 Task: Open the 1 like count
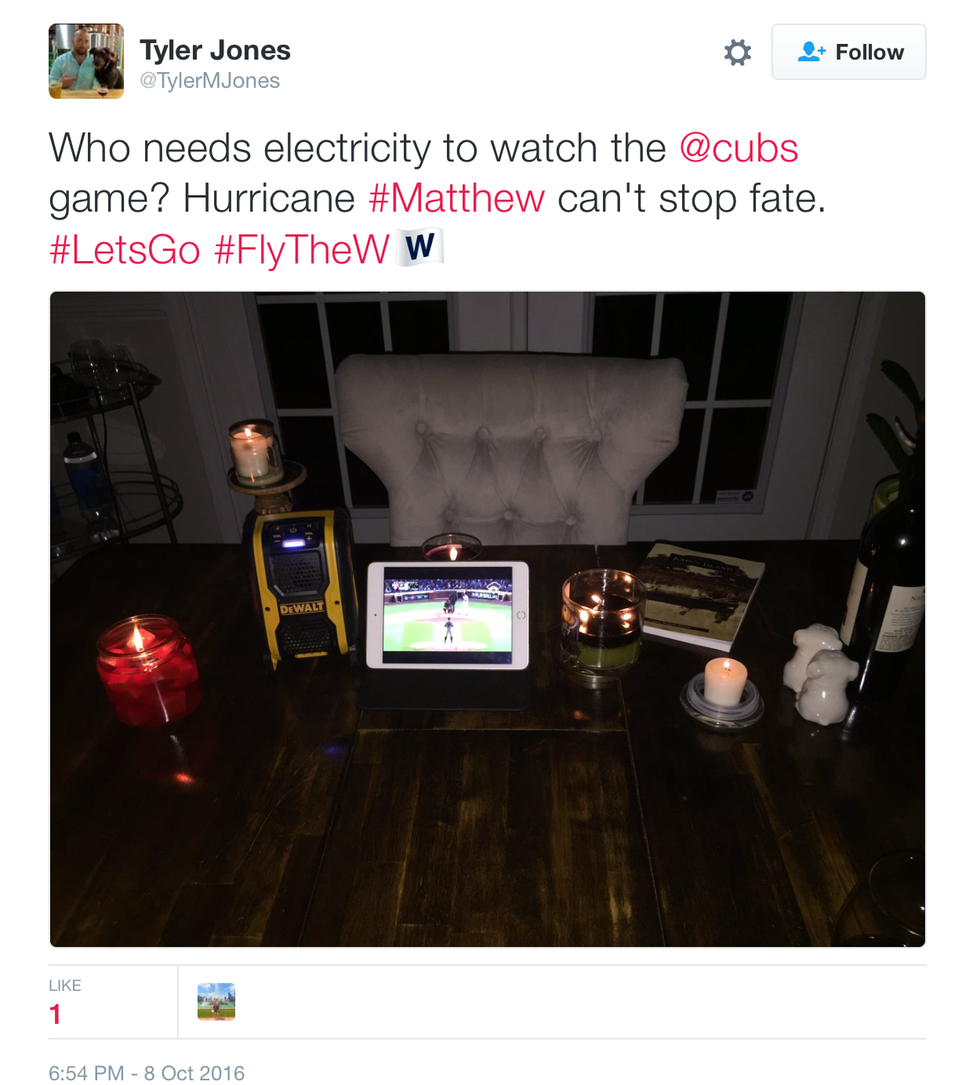(55, 1014)
